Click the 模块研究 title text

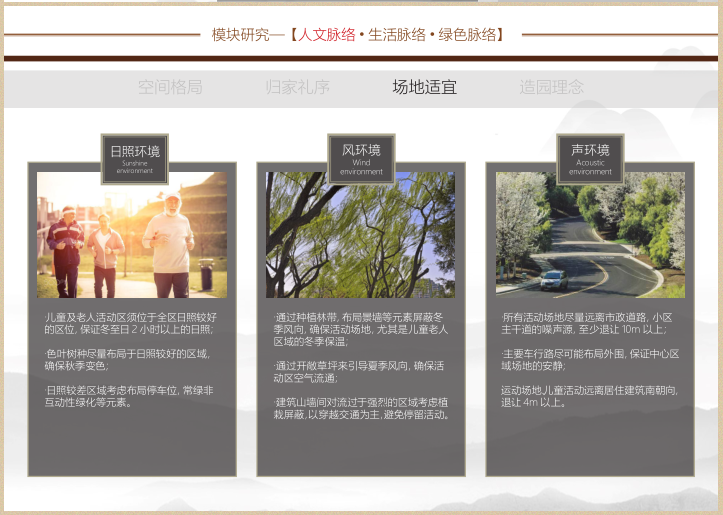pyautogui.click(x=241, y=35)
